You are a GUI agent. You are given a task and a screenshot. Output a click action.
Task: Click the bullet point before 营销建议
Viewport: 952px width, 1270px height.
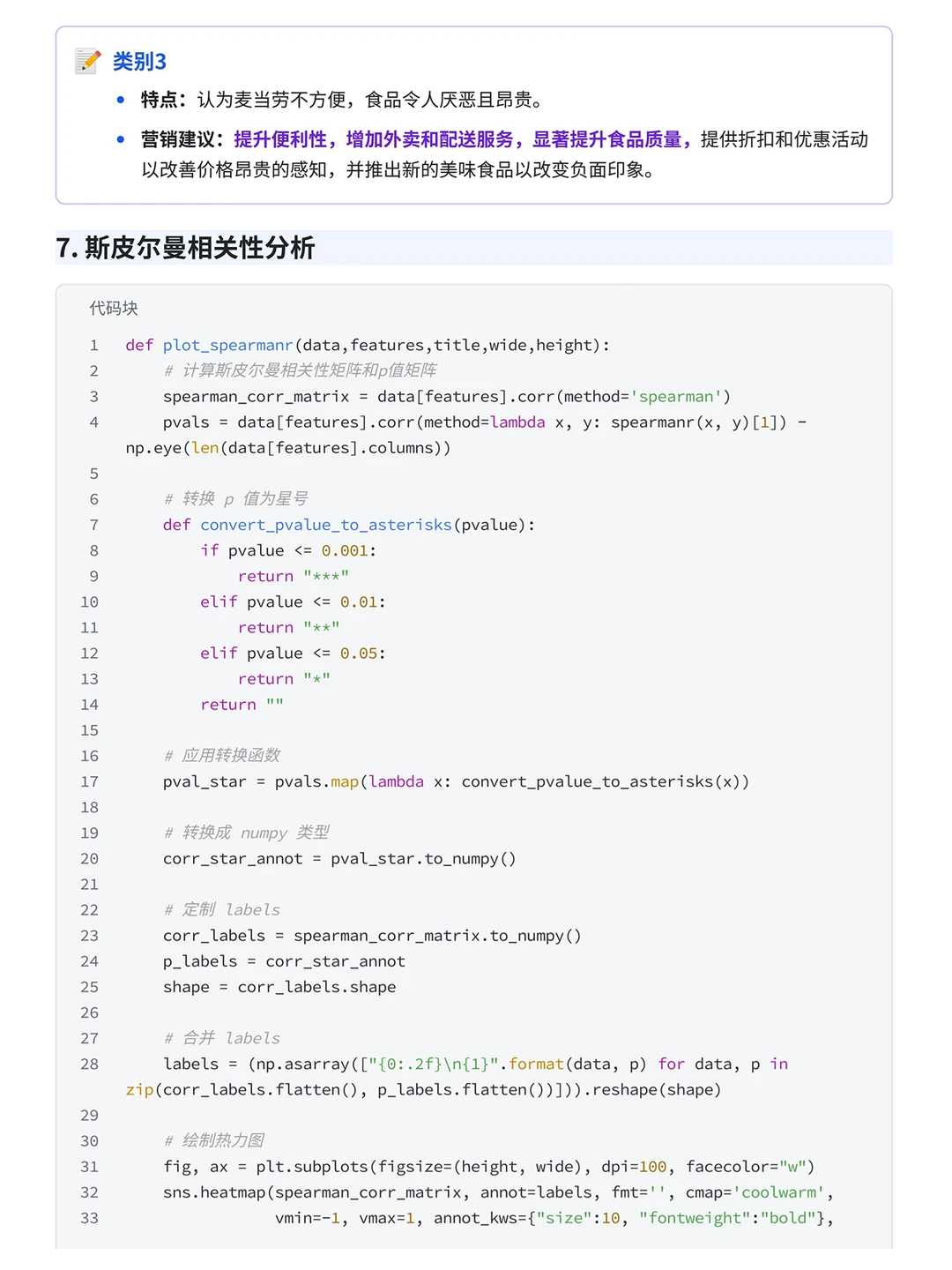pos(121,139)
